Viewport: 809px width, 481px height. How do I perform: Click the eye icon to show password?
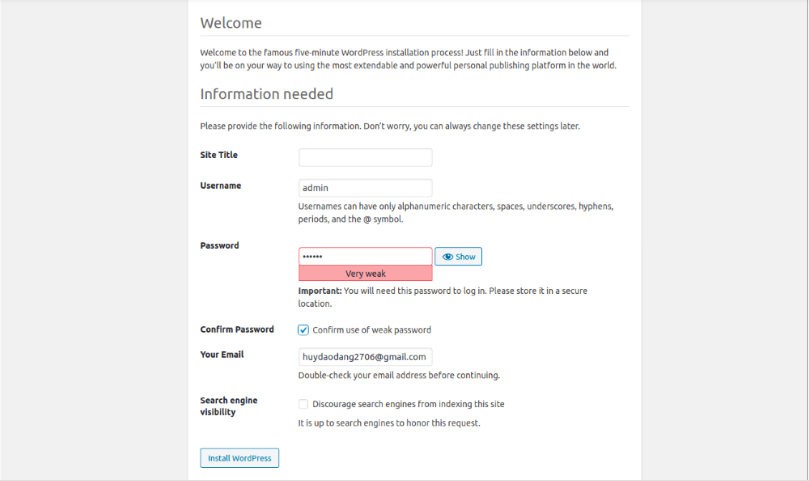pos(449,257)
